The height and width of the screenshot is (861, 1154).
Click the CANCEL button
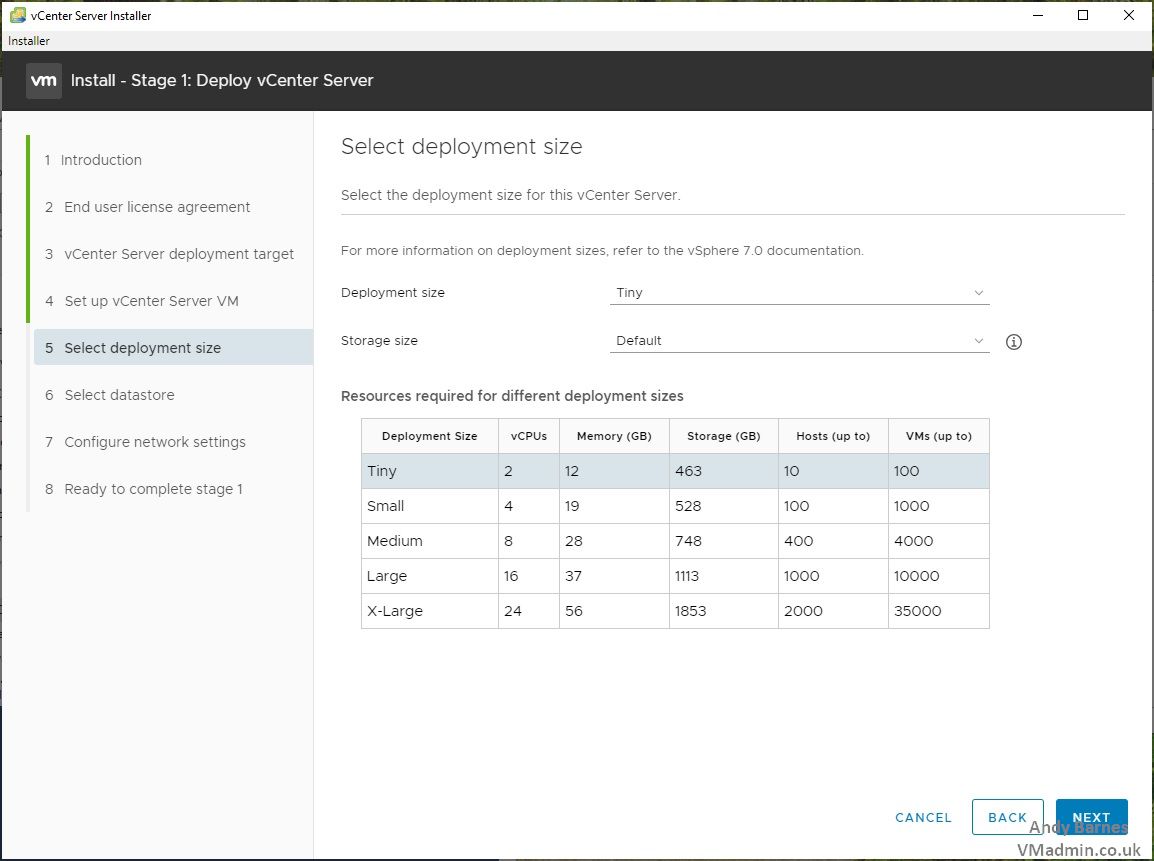coord(924,818)
